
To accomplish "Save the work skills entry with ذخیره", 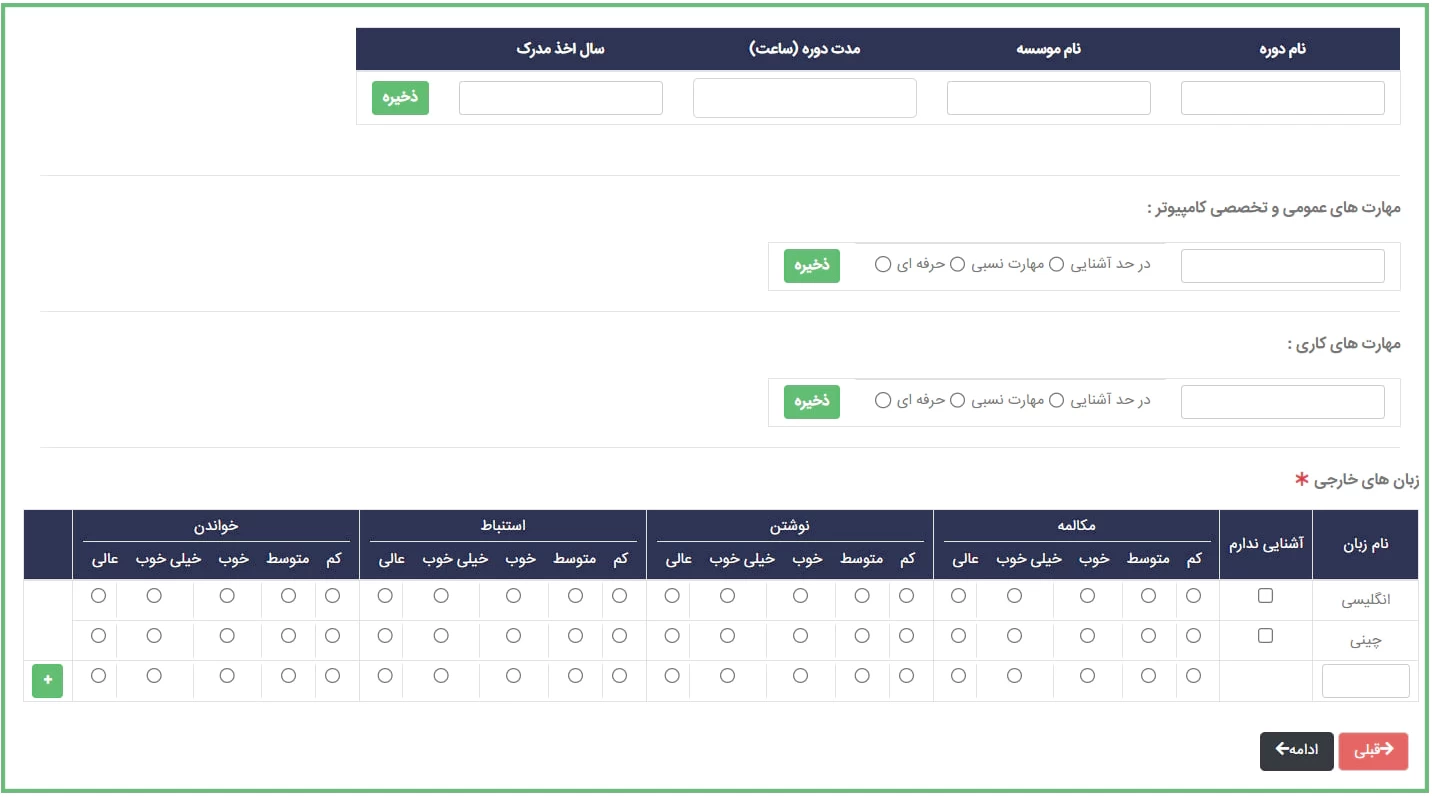I will [811, 401].
